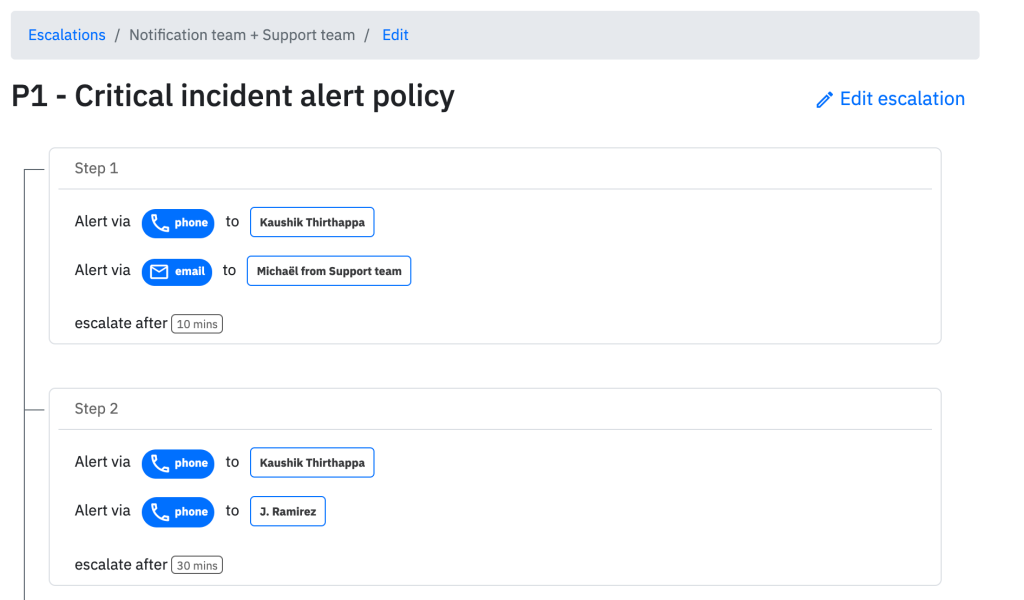Viewport: 1024px width, 600px height.
Task: Select Notification team + Support team breadcrumb
Action: [242, 35]
